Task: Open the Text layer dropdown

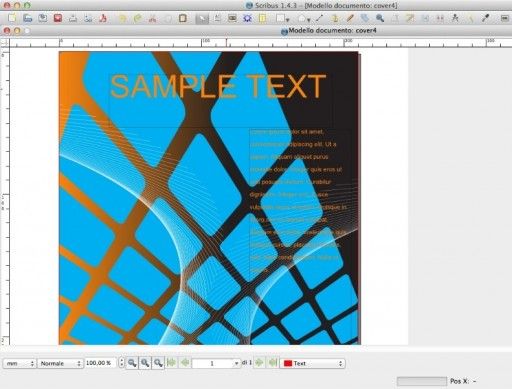Action: pos(312,363)
